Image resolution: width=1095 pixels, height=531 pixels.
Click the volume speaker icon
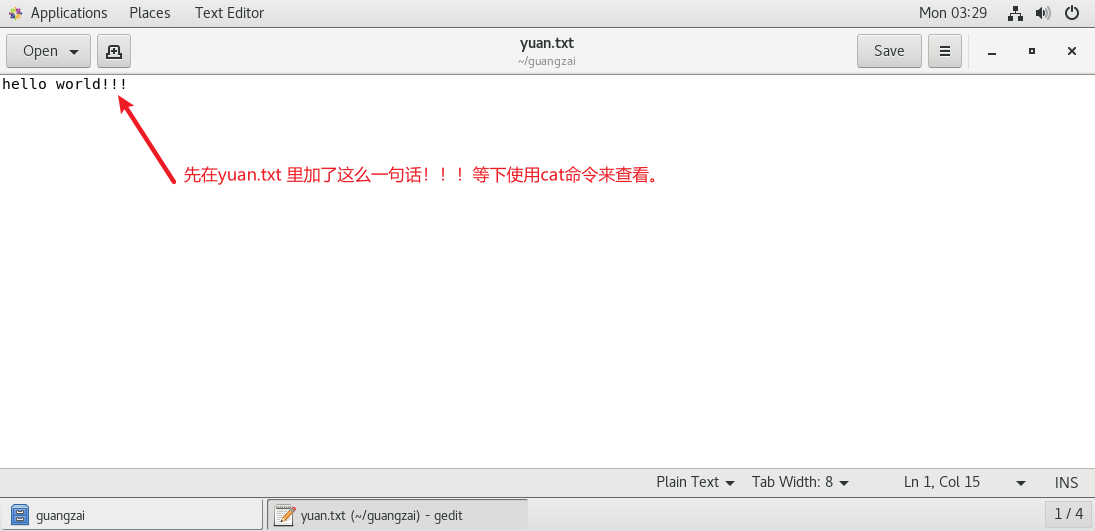click(x=1043, y=13)
